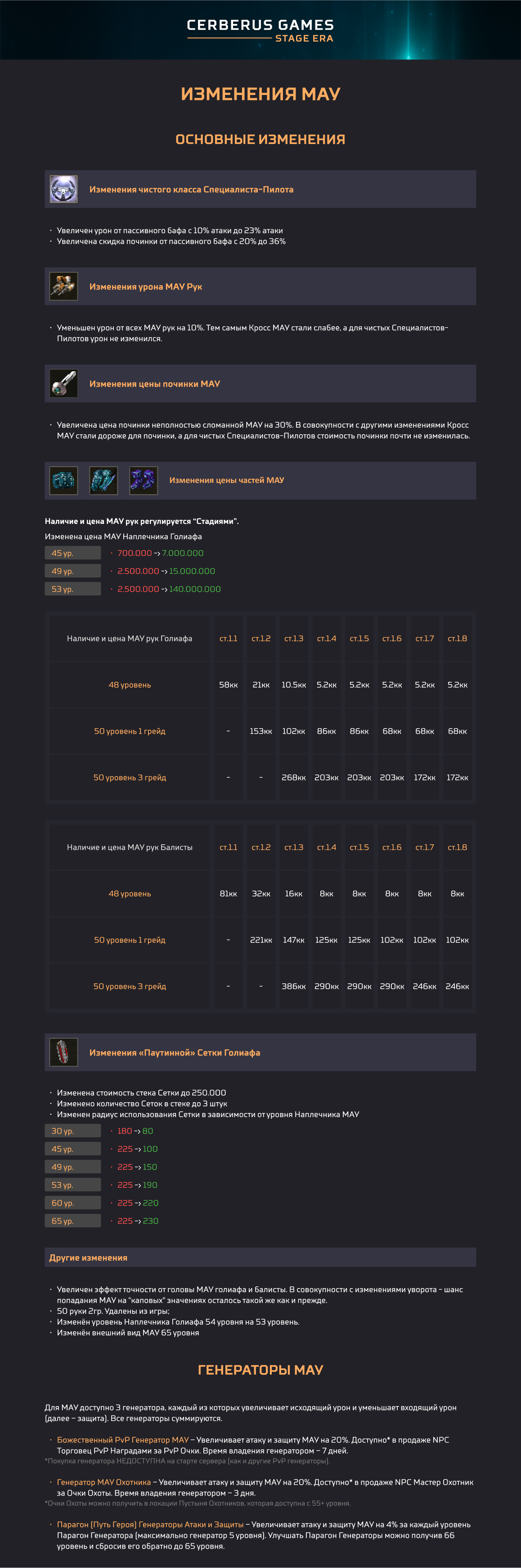Click the teal shoulder-pad MAU part icon
521x1568 pixels.
point(63,480)
